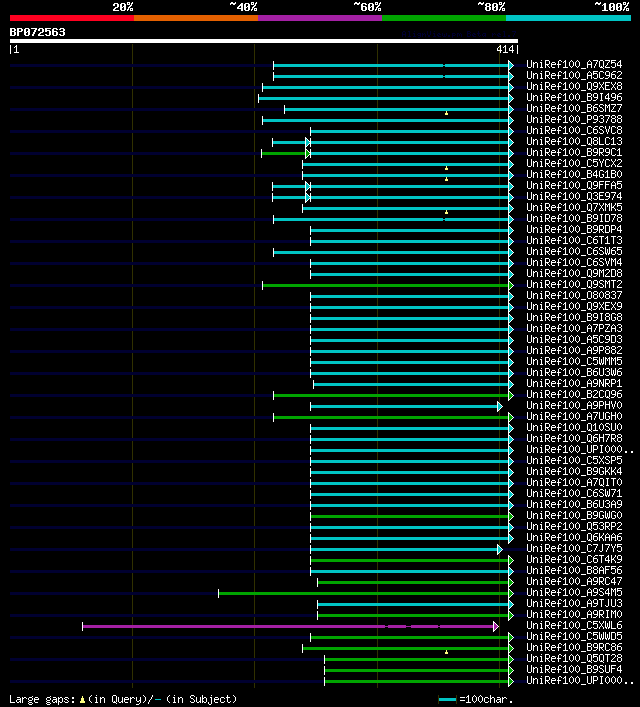The image size is (640, 707).
Task: Select the UniRef100_Q10SU0 label
Action: (574, 427)
